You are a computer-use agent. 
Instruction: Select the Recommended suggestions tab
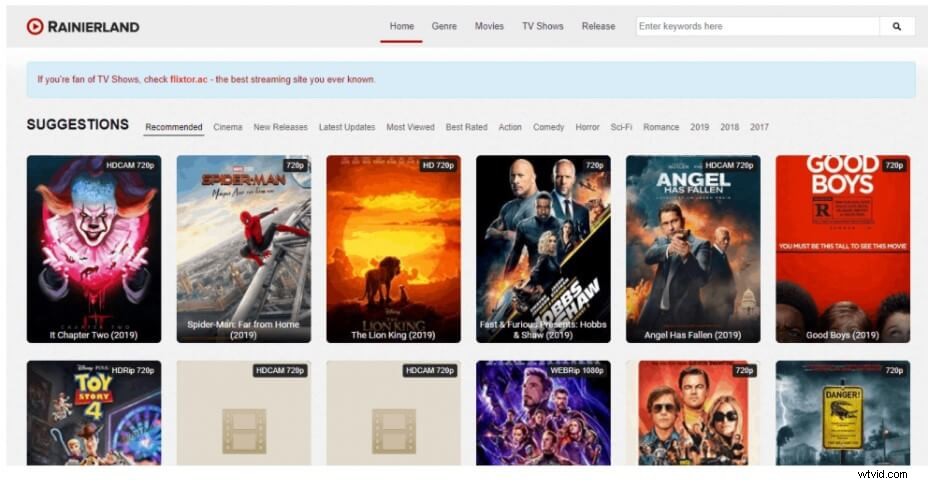tap(174, 127)
